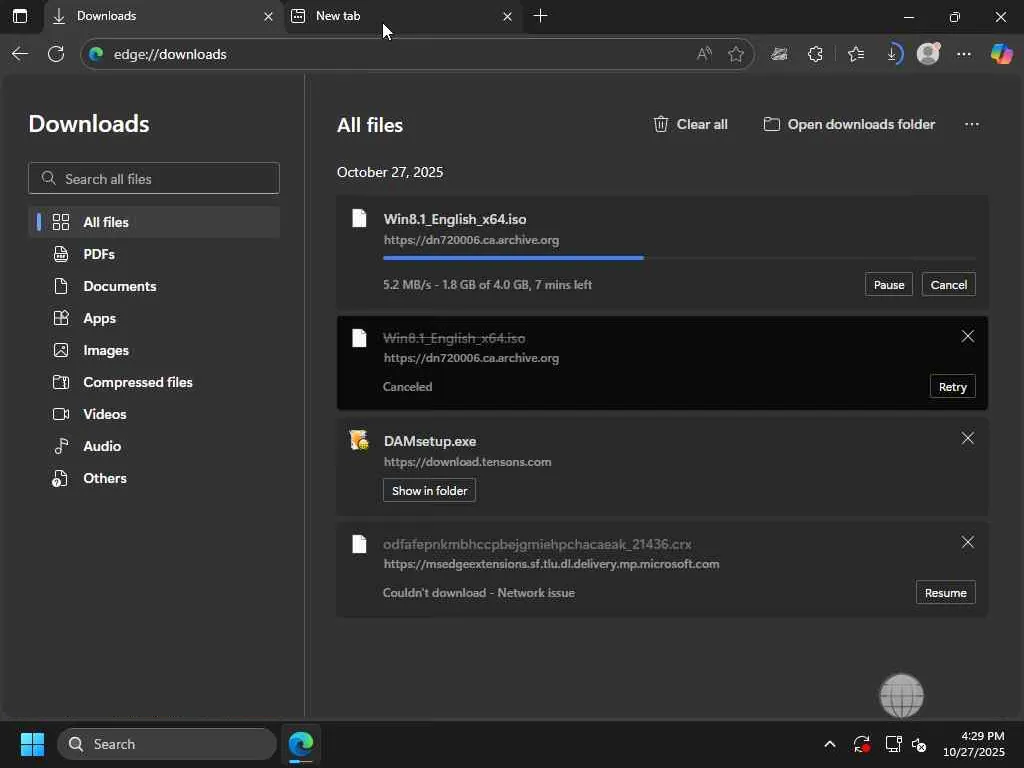
Task: Click the Read aloud icon in address bar
Action: 704,54
